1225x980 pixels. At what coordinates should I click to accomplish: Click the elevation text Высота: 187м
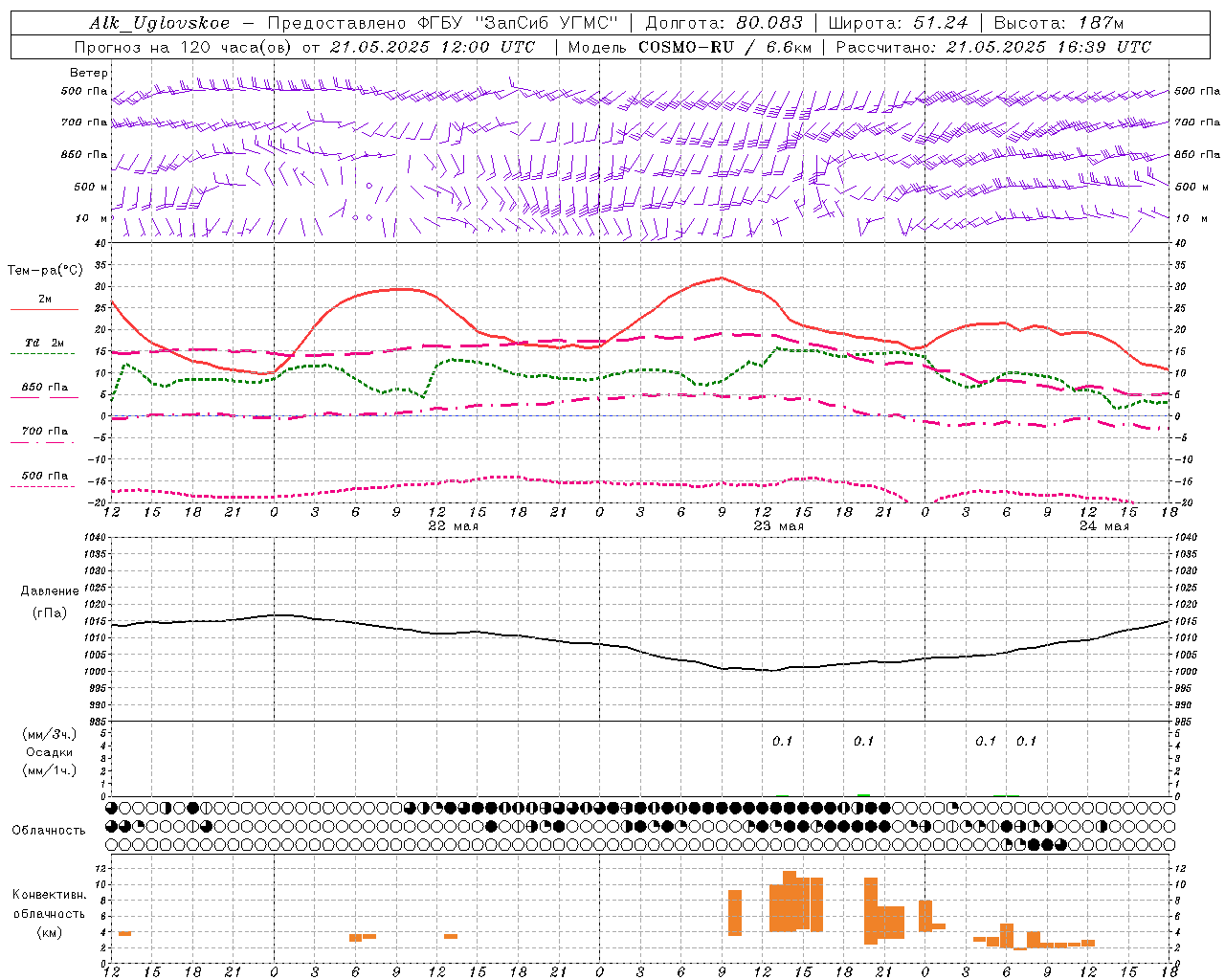(x=1059, y=23)
